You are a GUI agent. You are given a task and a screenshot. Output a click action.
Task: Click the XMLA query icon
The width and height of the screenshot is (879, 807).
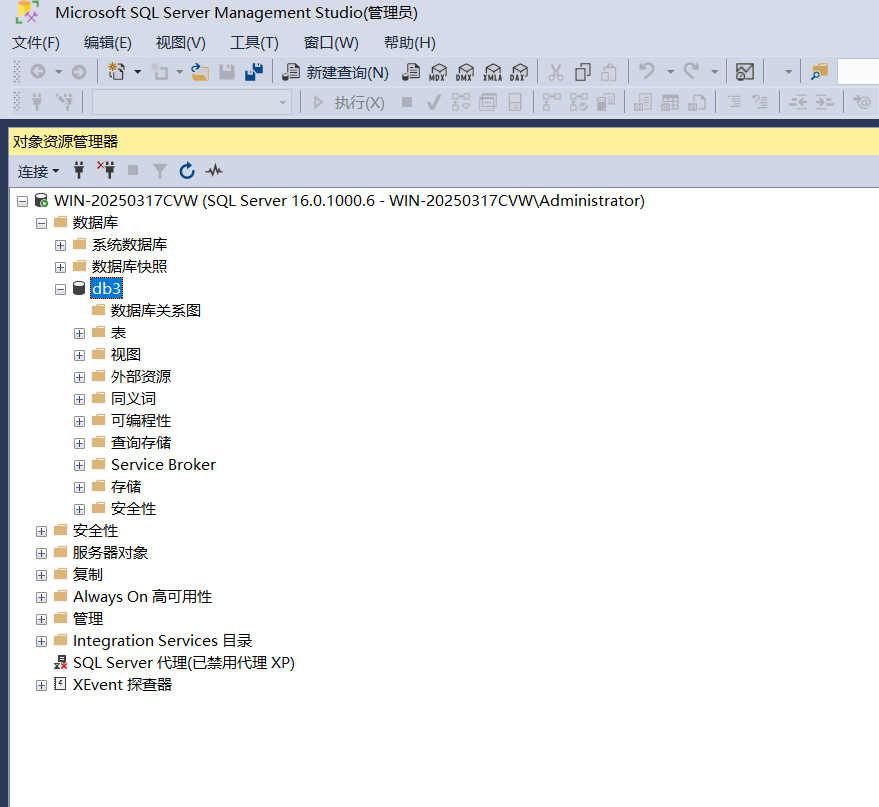click(492, 72)
